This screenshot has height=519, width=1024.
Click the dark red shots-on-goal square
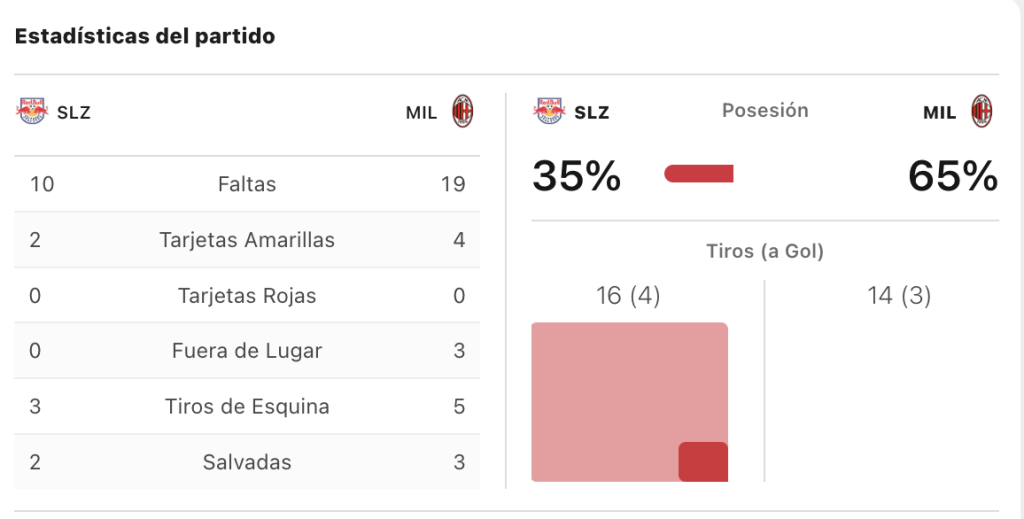point(703,462)
